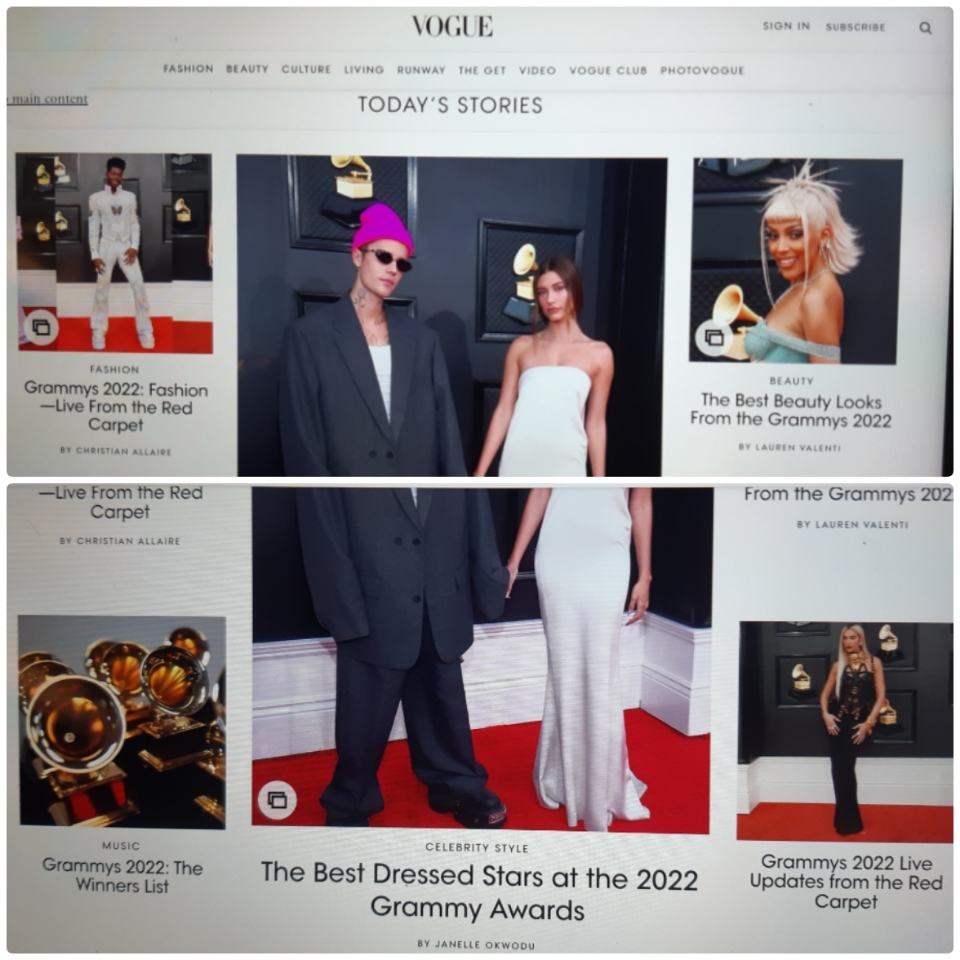Click author name Janelle Okwodu

pos(481,943)
